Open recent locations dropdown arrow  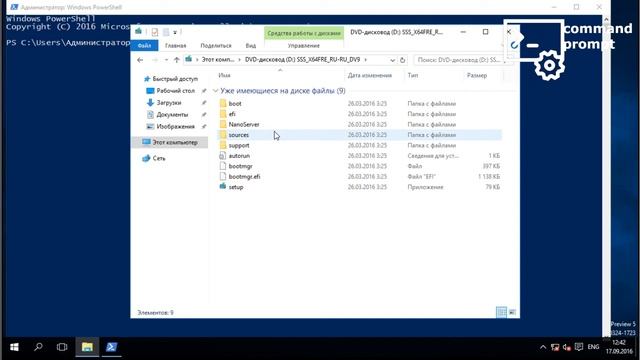tap(167, 60)
